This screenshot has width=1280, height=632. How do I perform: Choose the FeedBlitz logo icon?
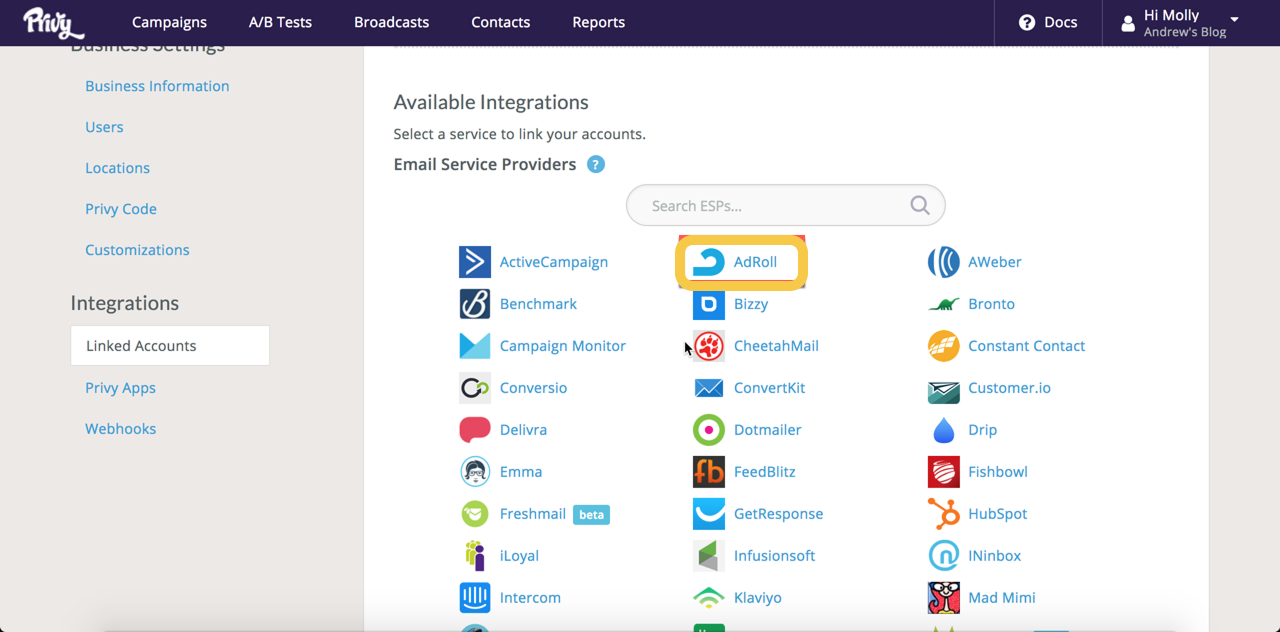[709, 472]
